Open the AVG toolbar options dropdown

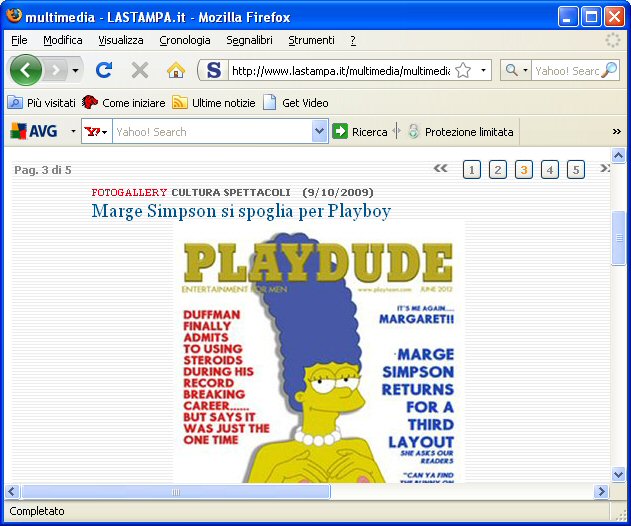(x=73, y=131)
